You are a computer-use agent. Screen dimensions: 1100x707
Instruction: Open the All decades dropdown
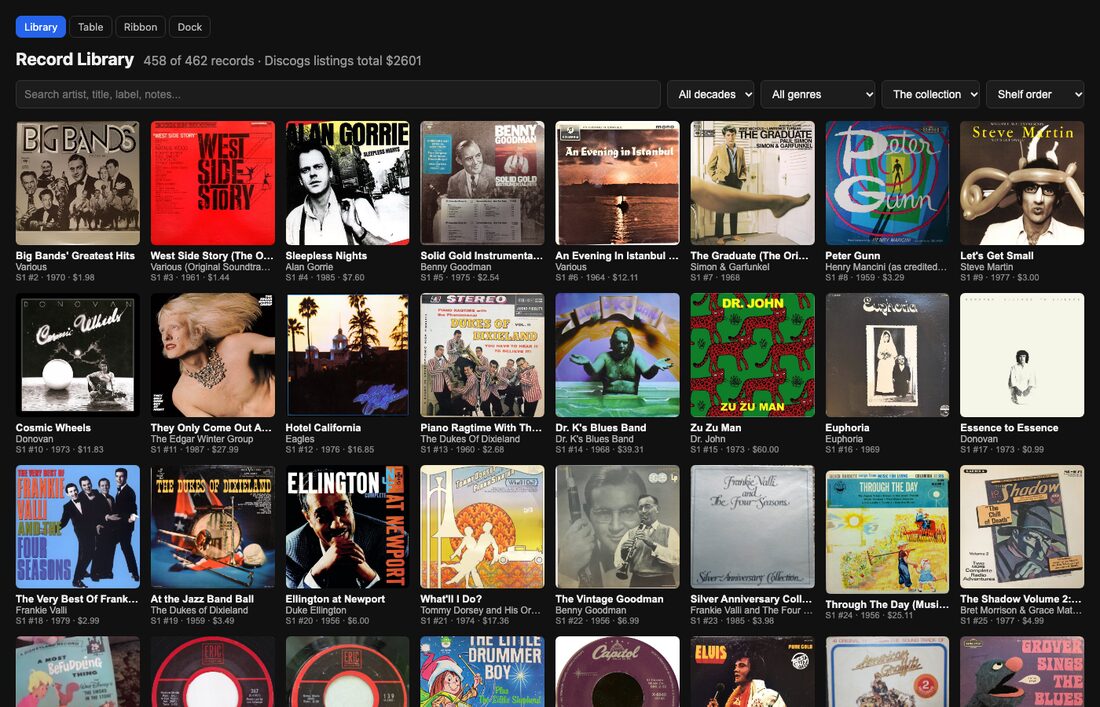(711, 94)
